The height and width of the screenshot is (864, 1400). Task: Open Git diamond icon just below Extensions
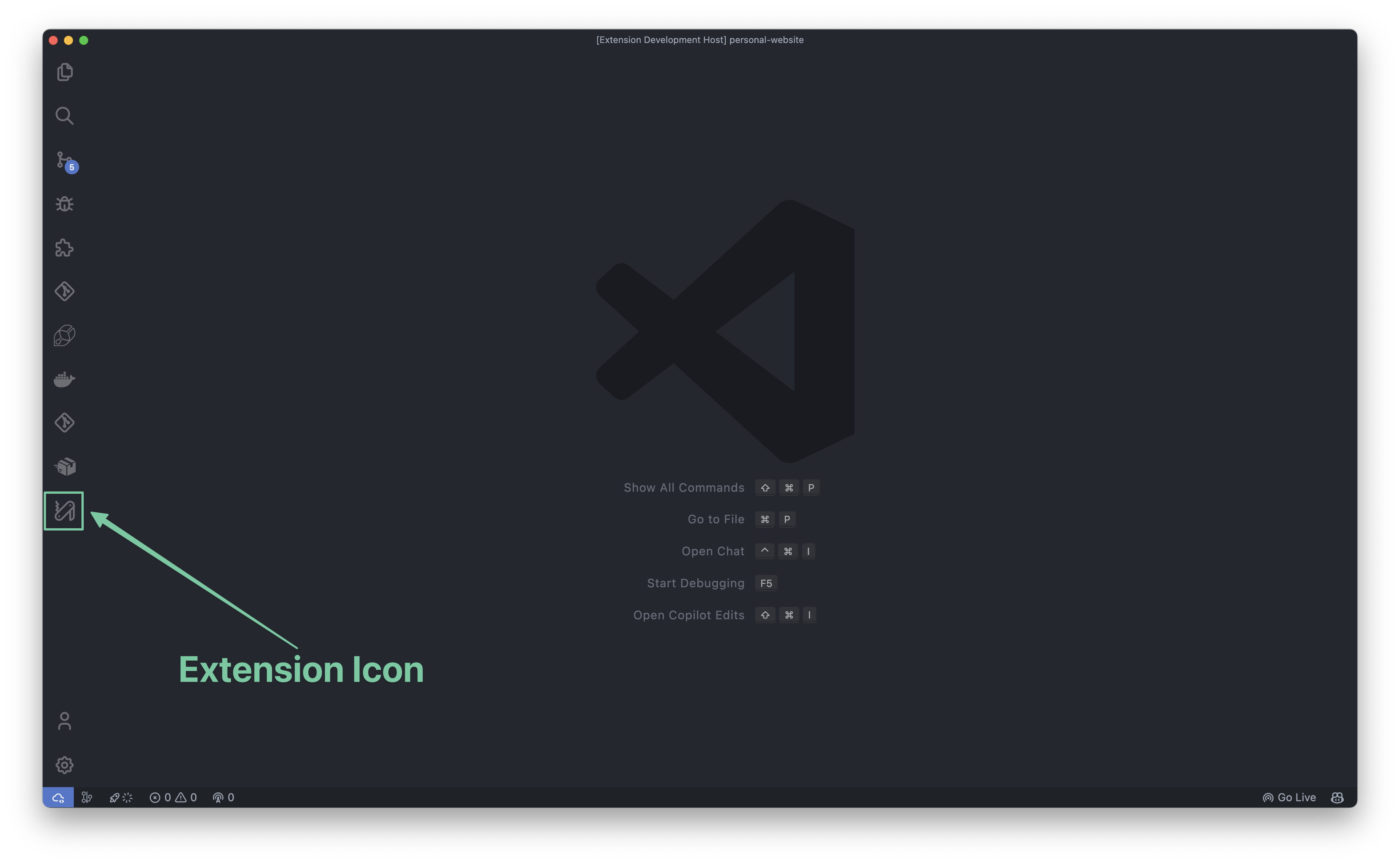pyautogui.click(x=65, y=292)
